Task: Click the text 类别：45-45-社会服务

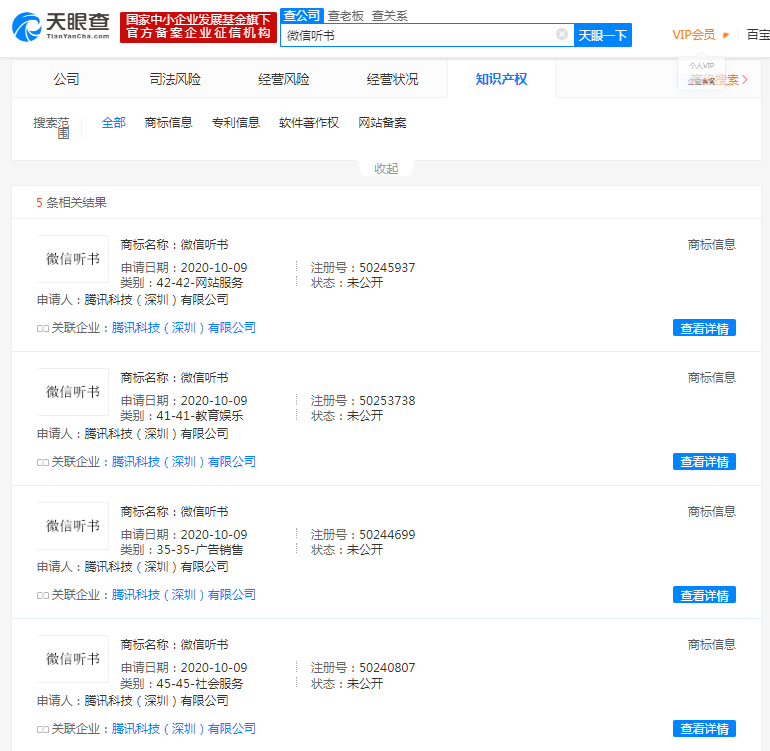Action: (x=182, y=684)
